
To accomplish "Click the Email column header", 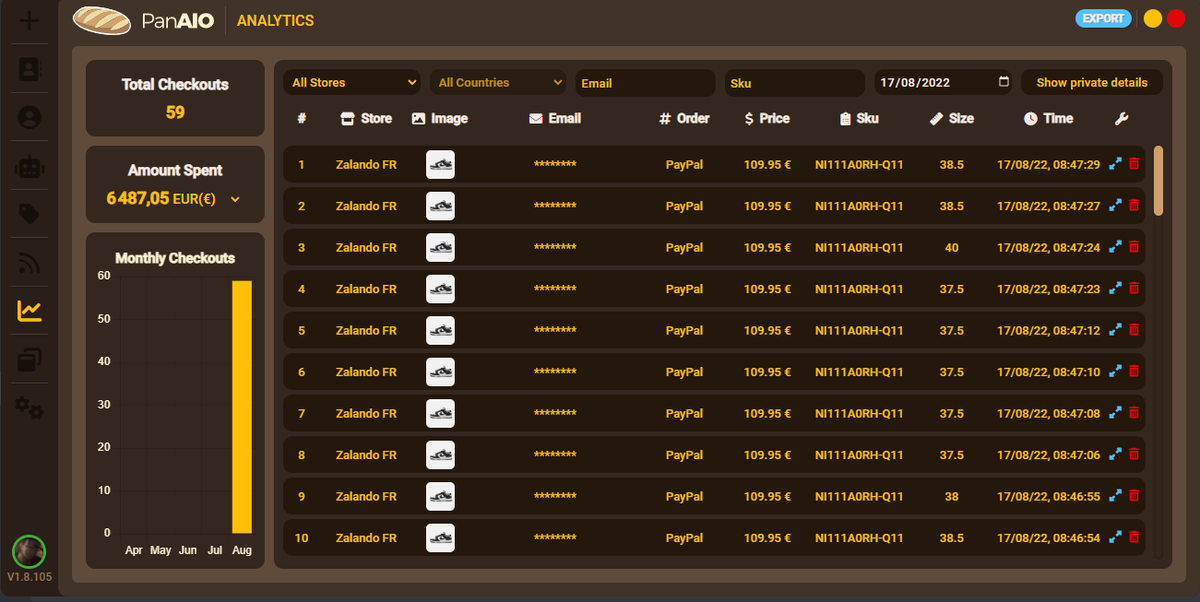I will coord(555,118).
